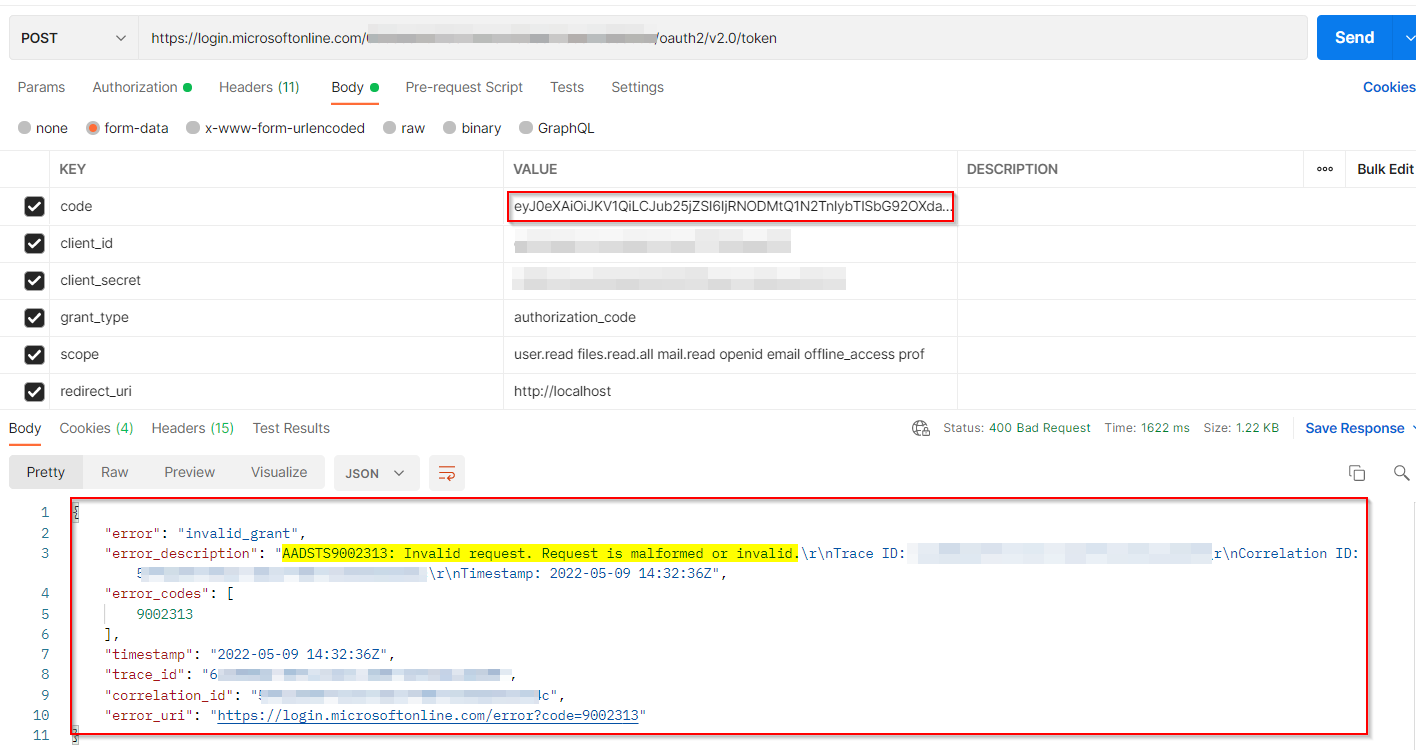1416x750 pixels.
Task: Open the Tests tab
Action: (x=567, y=87)
